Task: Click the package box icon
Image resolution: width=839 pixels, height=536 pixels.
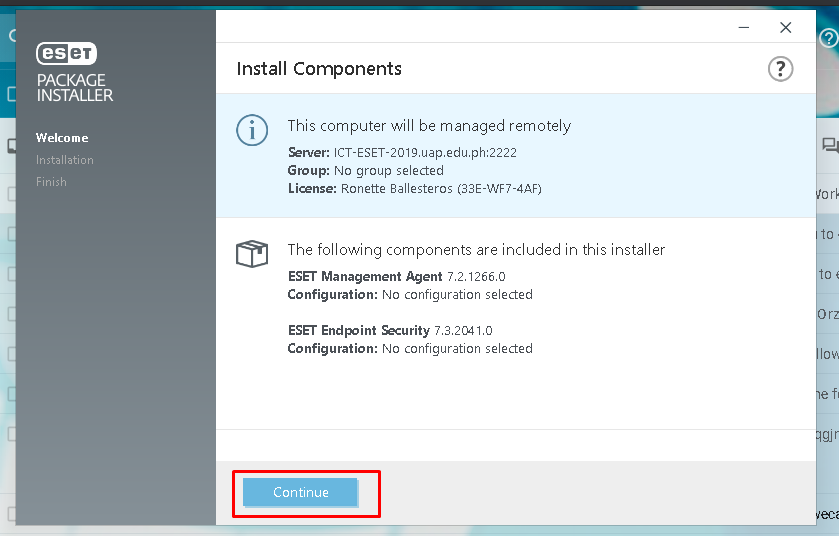Action: point(252,254)
